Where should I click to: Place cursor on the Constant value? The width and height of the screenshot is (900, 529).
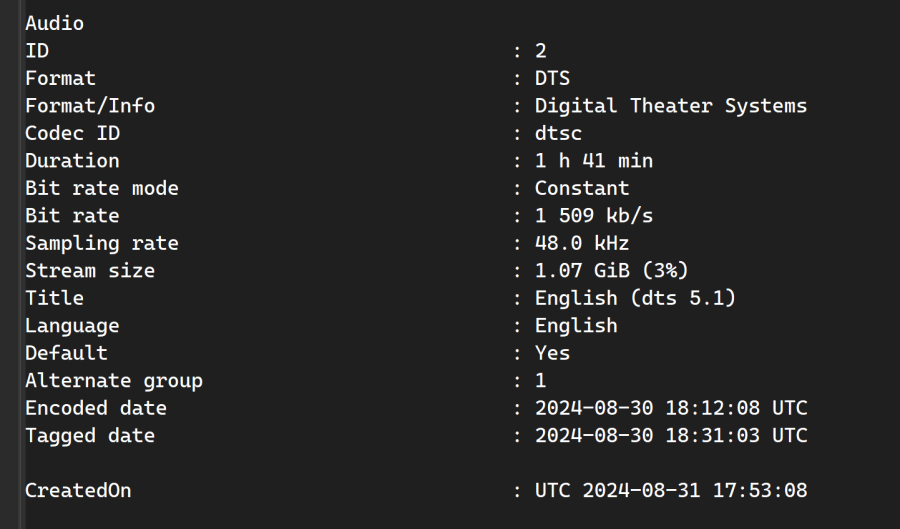pos(582,188)
